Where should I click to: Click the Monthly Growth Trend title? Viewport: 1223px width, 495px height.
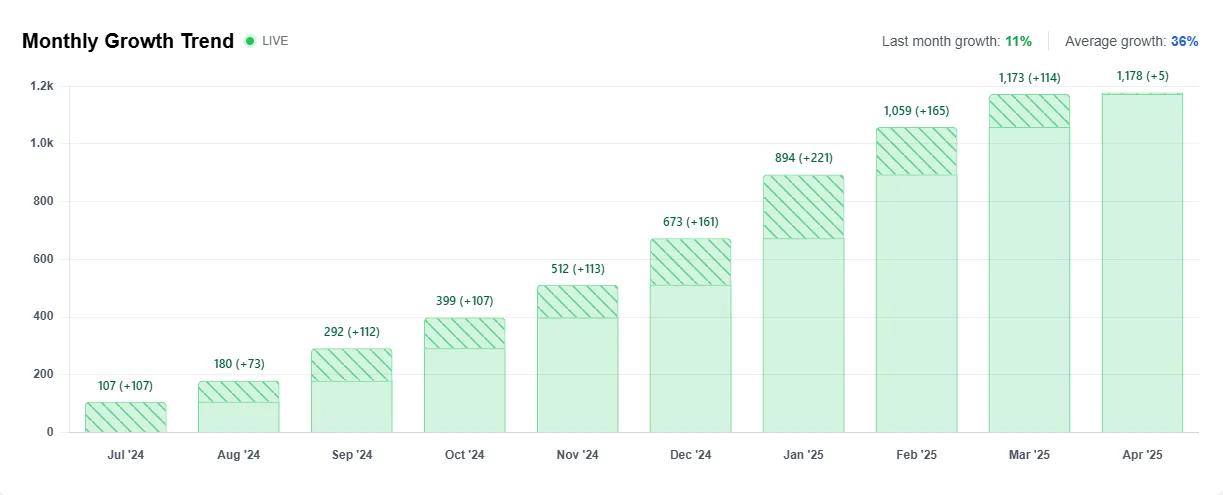[x=128, y=41]
